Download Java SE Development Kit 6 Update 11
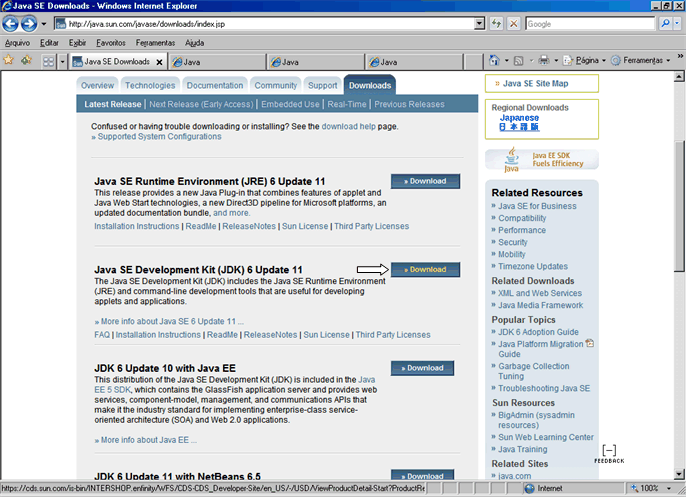This screenshot has width=687, height=498. (425, 269)
